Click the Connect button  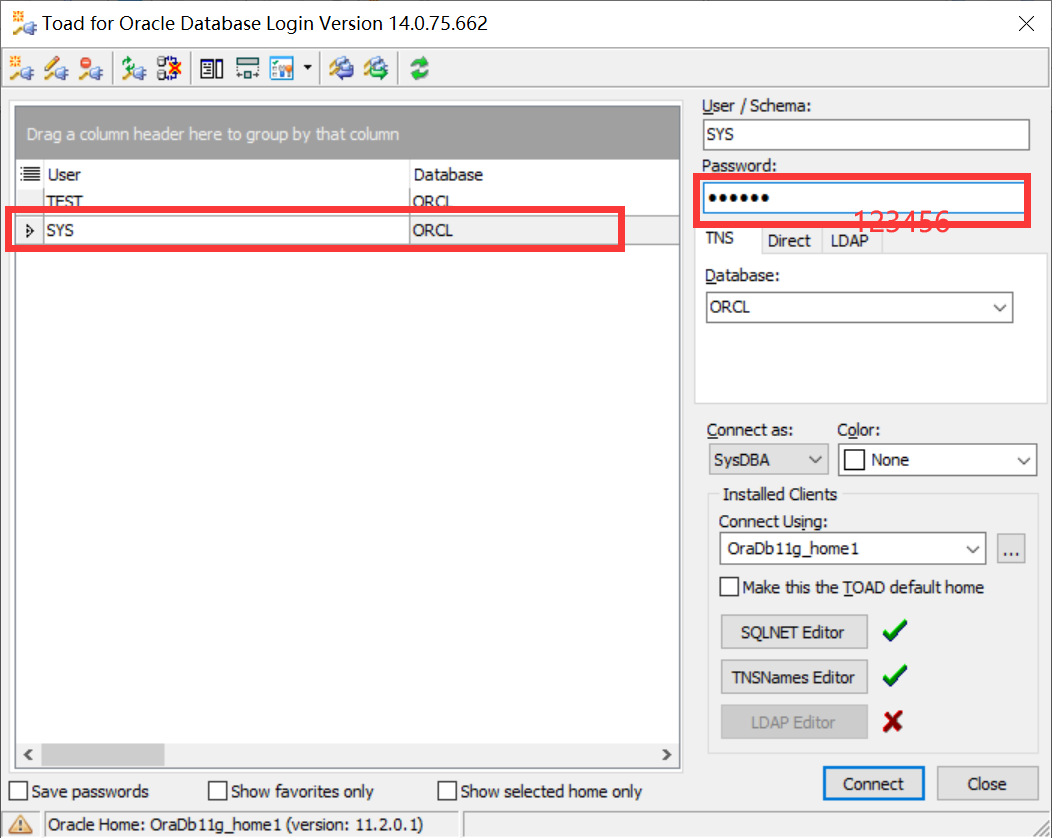tap(873, 784)
